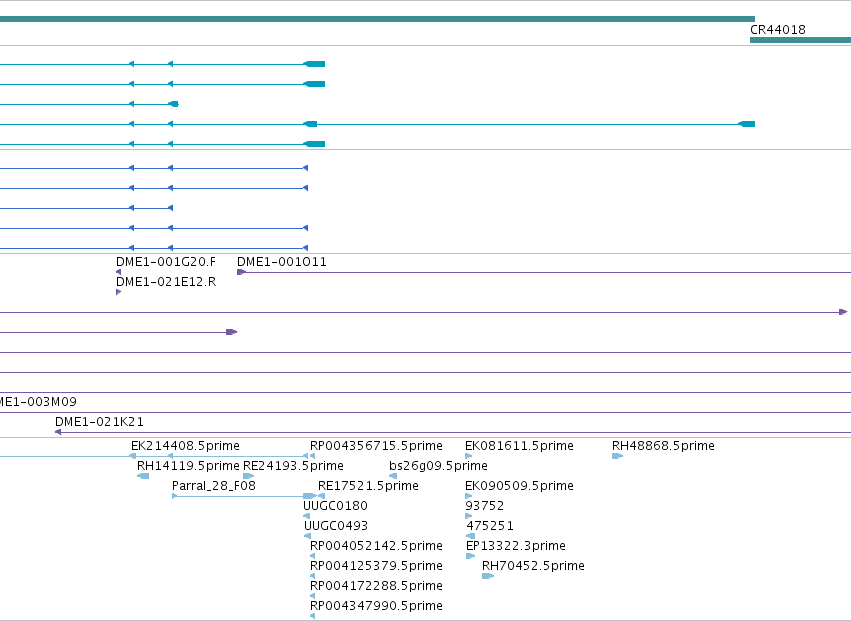Click the RP004052142.5prime label
The width and height of the screenshot is (851, 621).
tap(376, 546)
